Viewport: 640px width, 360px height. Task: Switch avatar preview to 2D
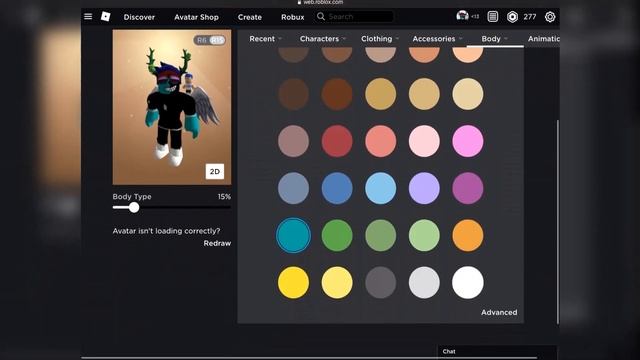[x=215, y=171]
